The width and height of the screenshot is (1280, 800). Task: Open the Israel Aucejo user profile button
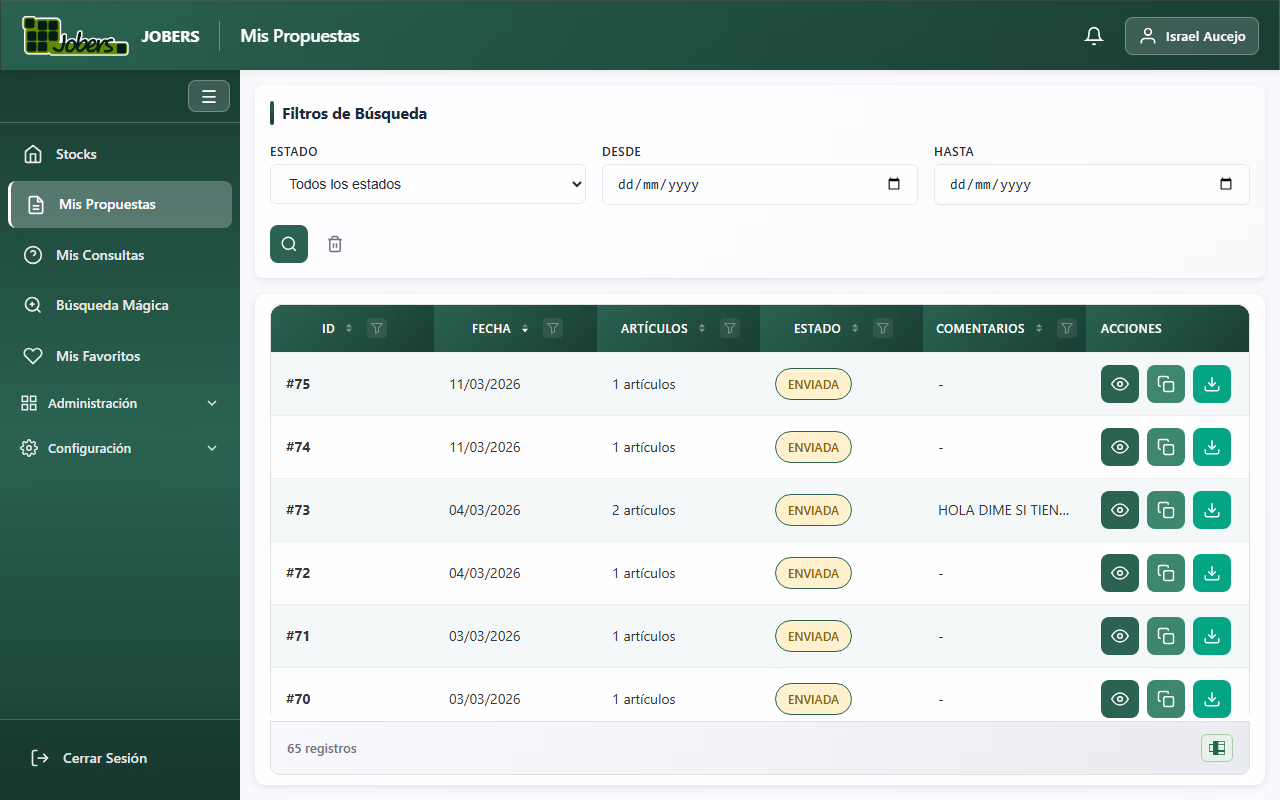click(x=1191, y=36)
